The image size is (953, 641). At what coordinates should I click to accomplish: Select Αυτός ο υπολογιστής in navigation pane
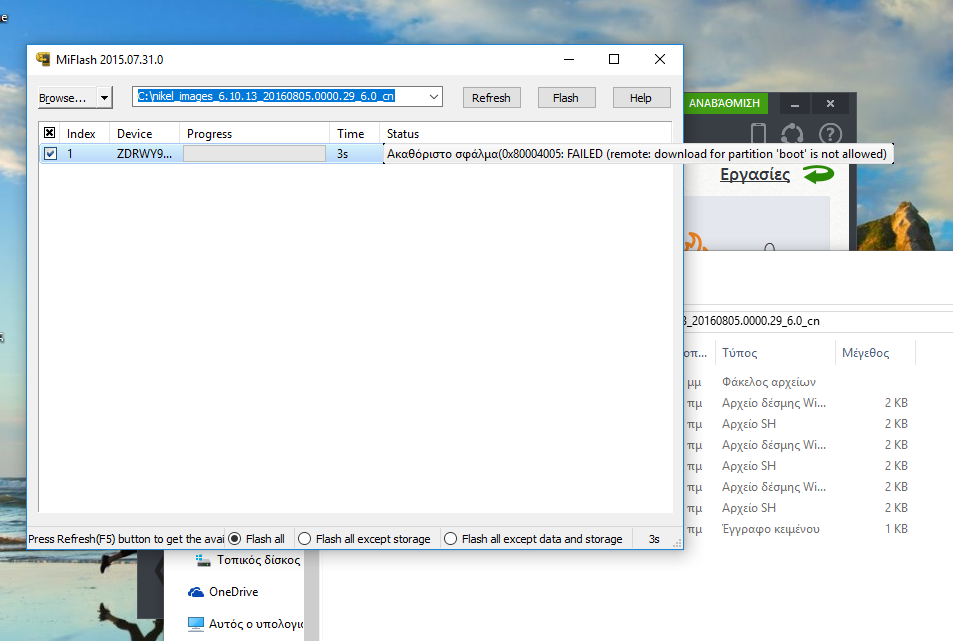256,624
